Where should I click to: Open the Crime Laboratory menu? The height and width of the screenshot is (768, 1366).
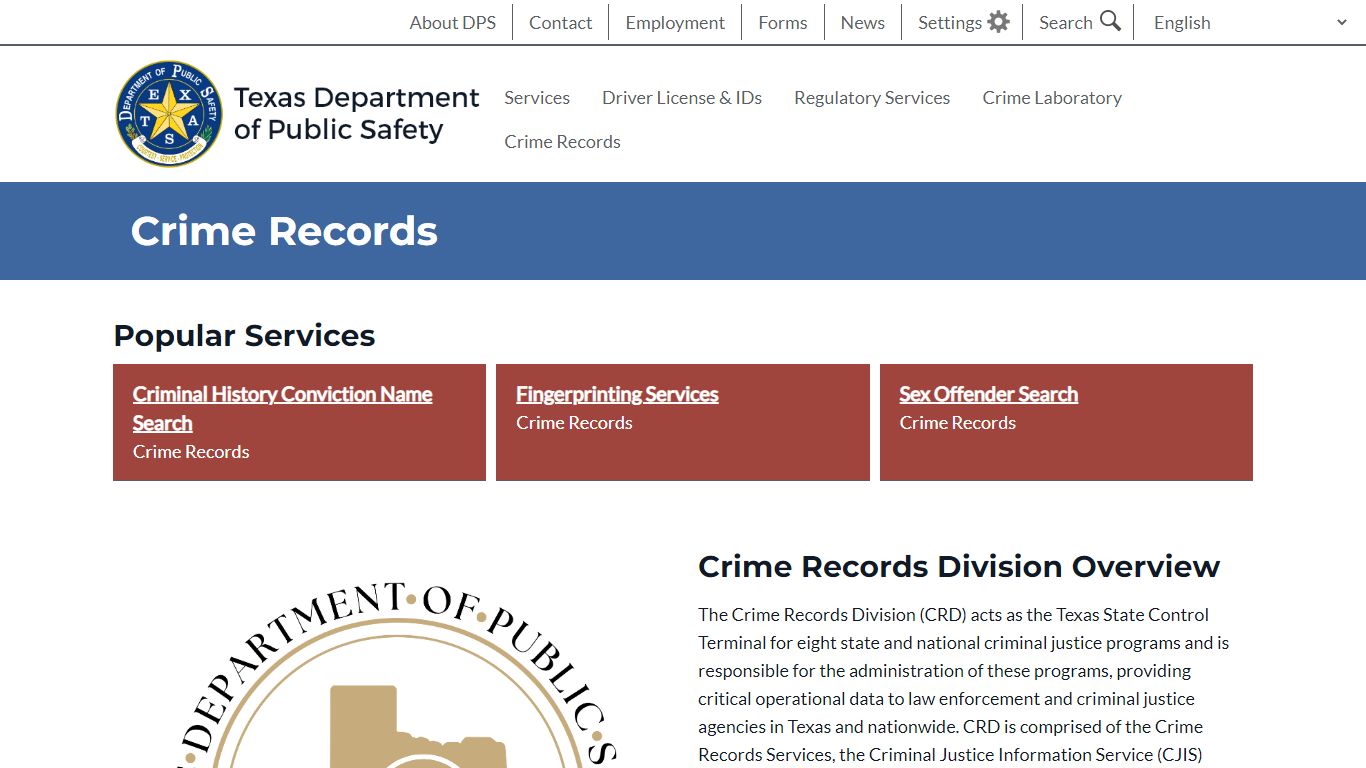[x=1052, y=97]
